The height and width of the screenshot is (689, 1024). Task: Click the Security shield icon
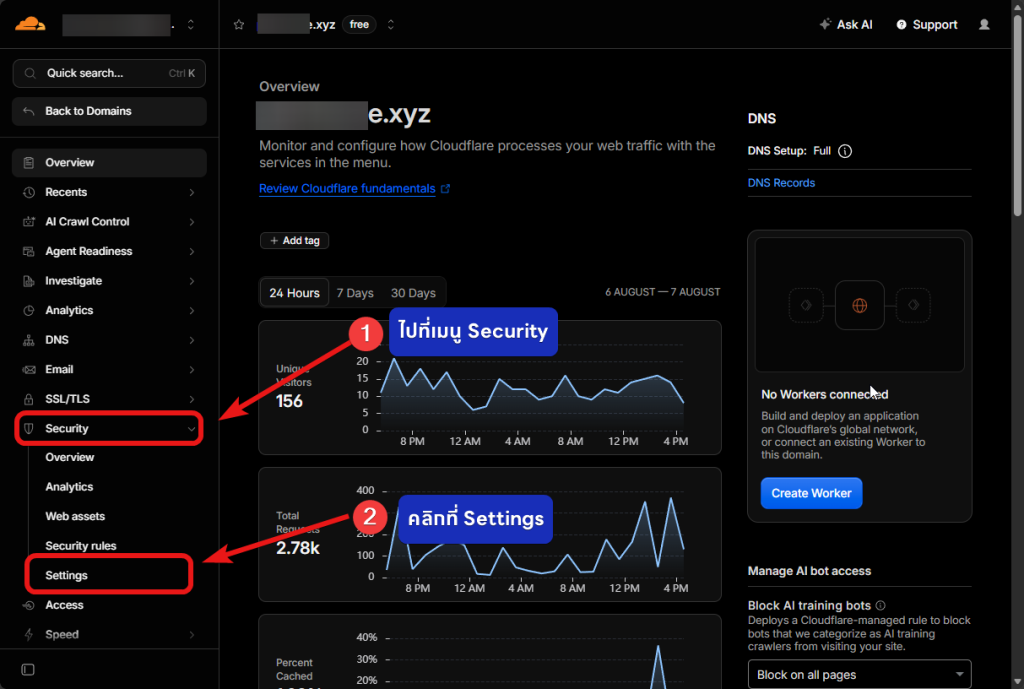coord(29,428)
